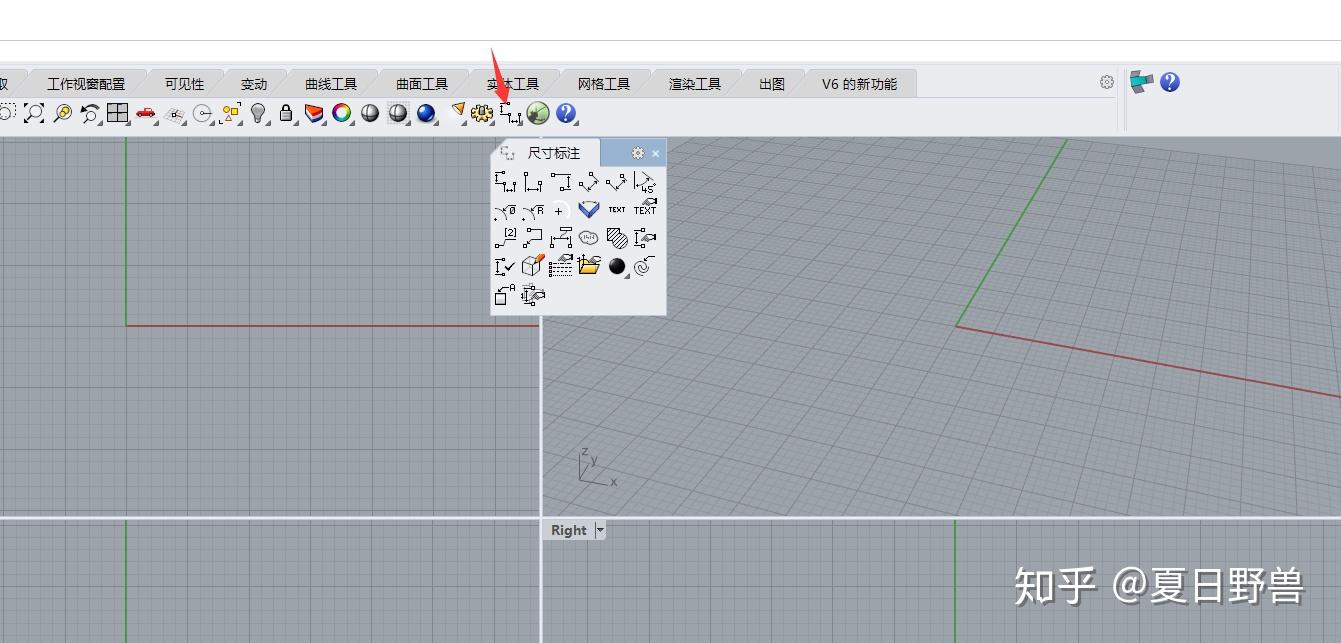Open the 尺寸标注 panel gear settings

click(638, 153)
